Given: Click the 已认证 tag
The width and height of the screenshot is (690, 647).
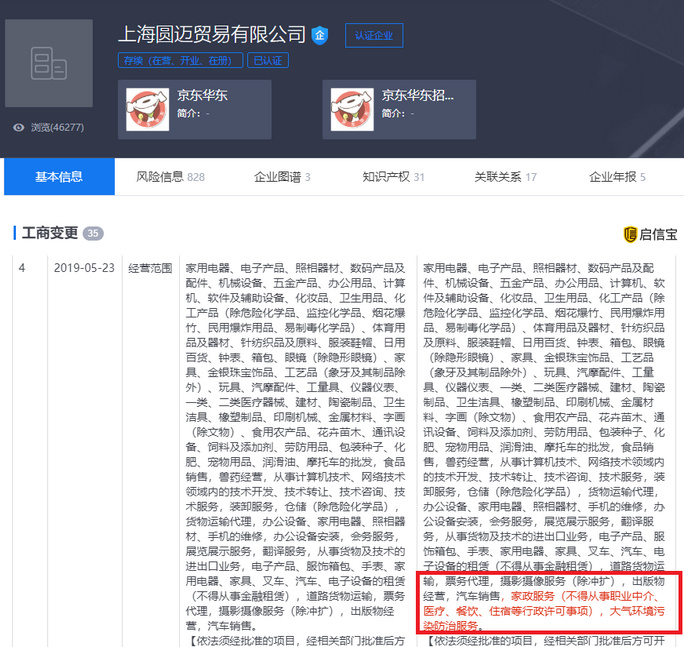Looking at the screenshot, I should point(268,61).
